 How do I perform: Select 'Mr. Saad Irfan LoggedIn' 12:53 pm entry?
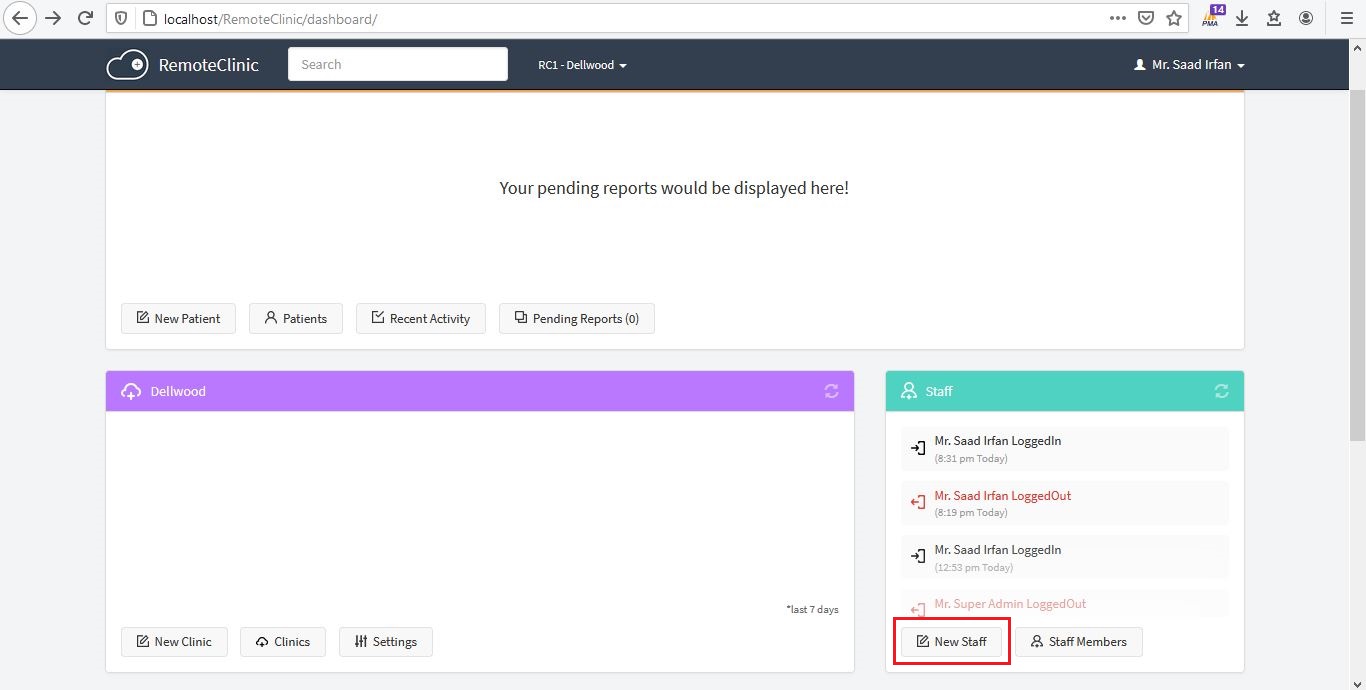[1064, 558]
